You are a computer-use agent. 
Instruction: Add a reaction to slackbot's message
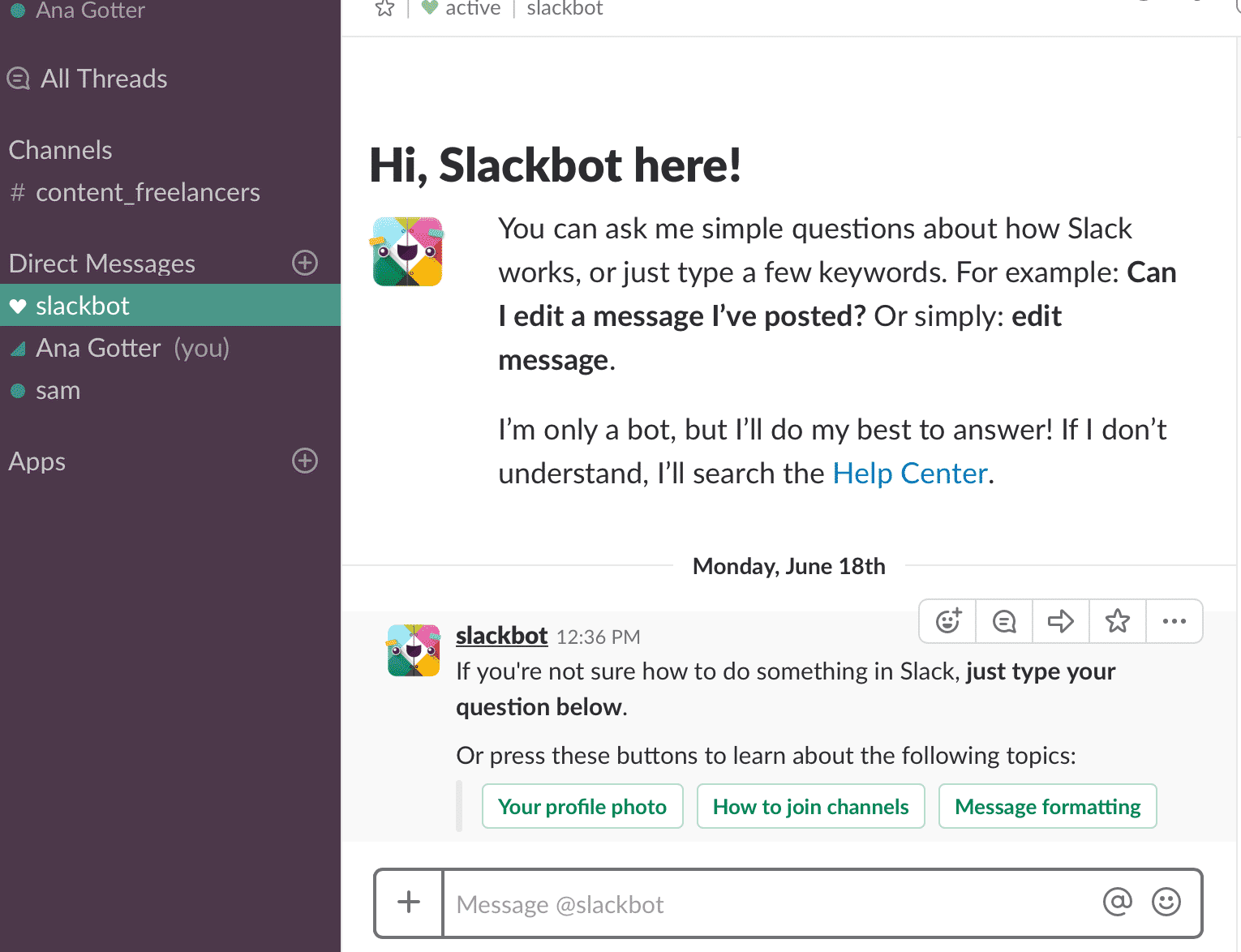click(x=948, y=621)
